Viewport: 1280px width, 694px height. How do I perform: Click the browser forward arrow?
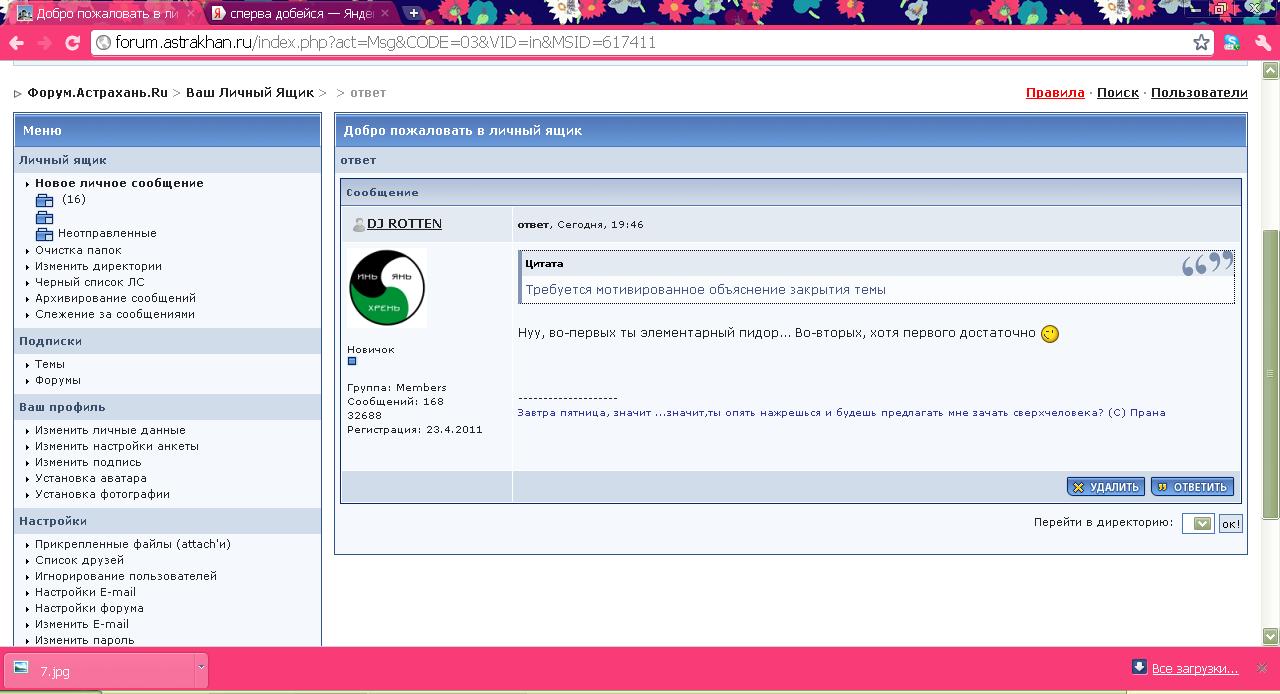point(45,43)
